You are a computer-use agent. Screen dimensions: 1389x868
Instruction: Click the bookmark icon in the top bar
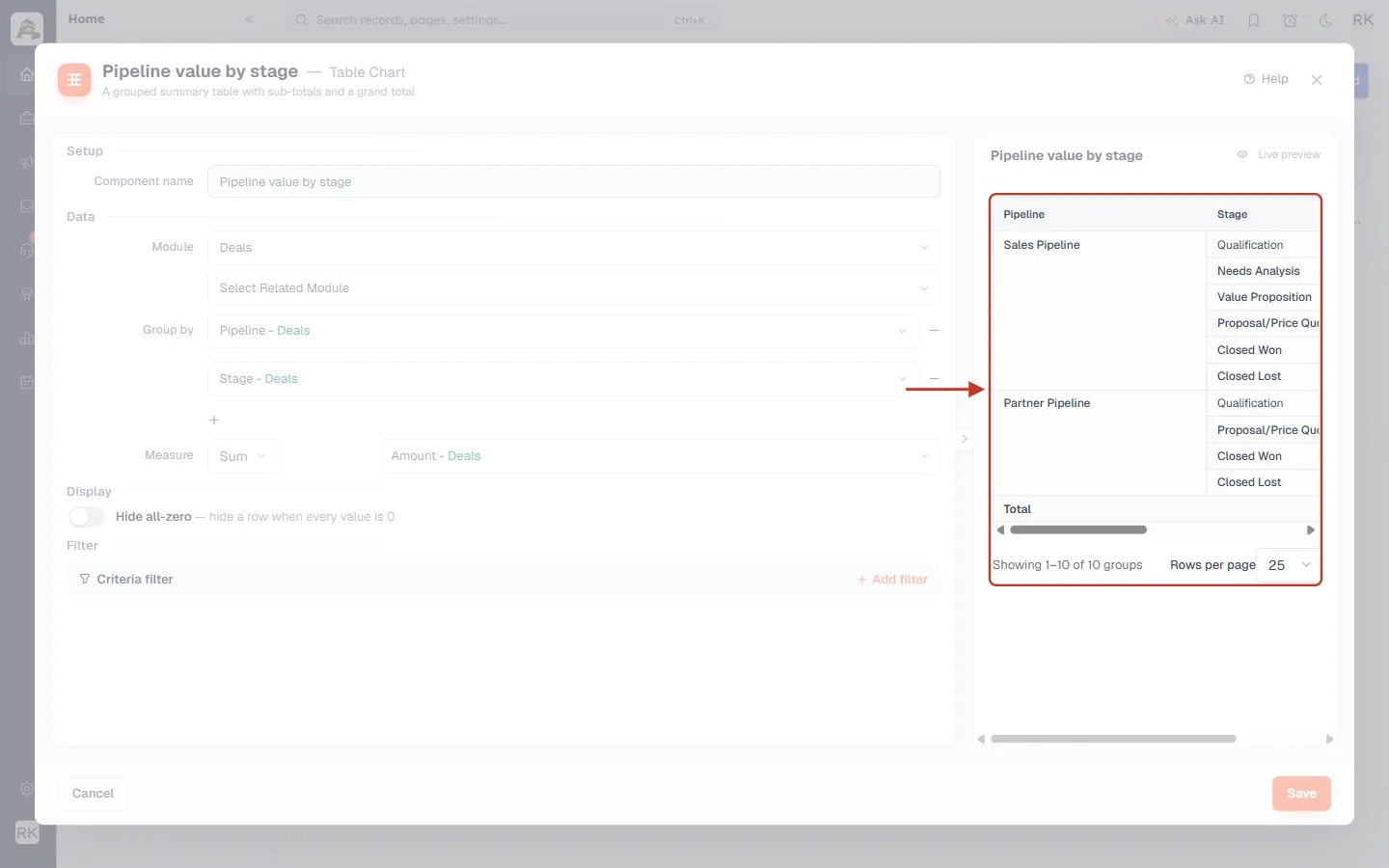click(x=1254, y=20)
